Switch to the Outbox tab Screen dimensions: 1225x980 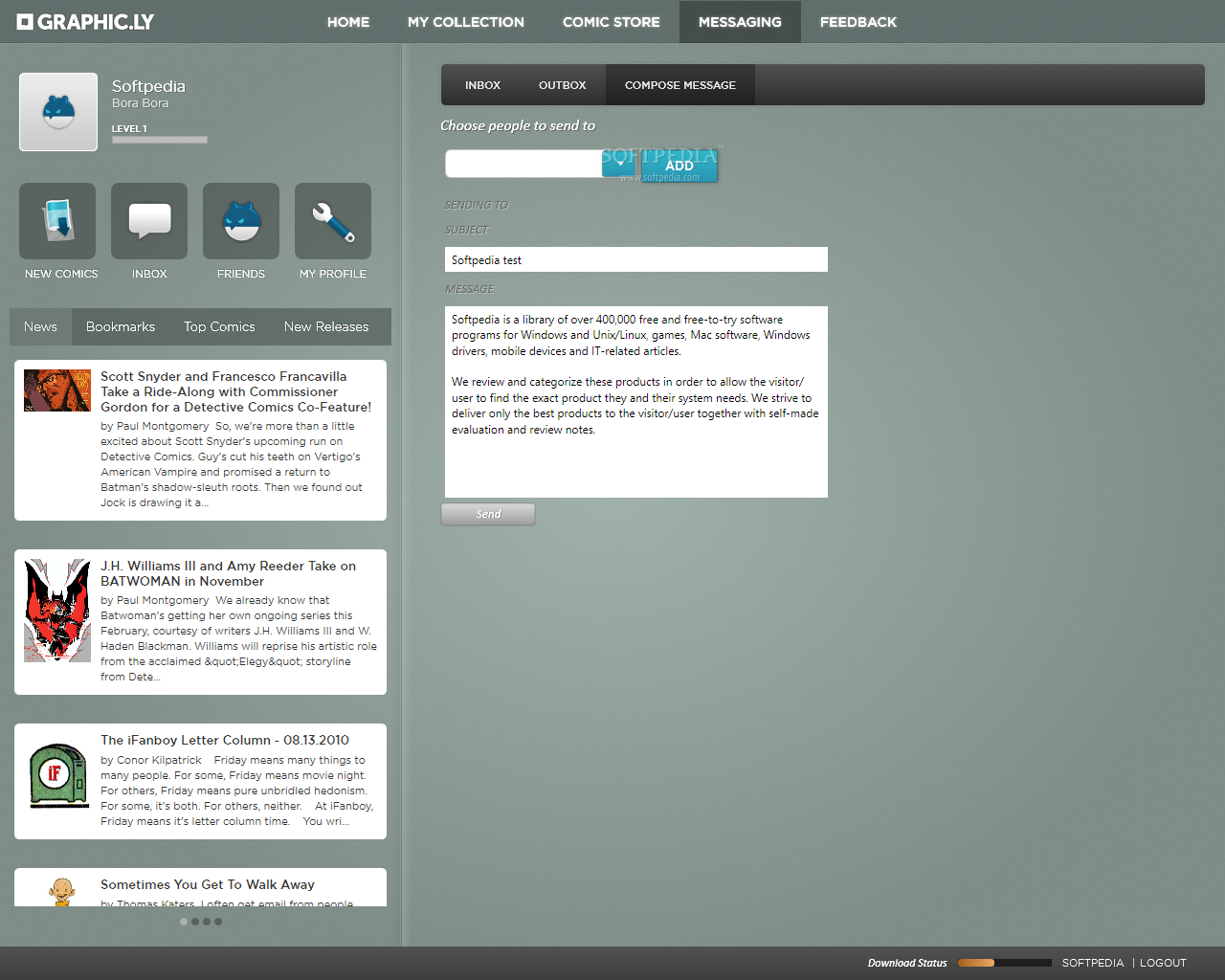click(562, 85)
